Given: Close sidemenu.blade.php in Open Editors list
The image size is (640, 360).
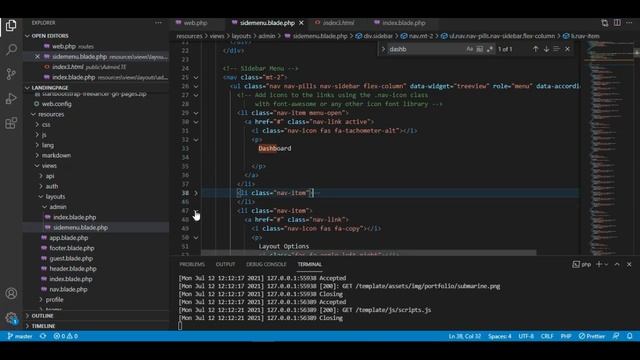Looking at the screenshot, I should click(x=37, y=57).
